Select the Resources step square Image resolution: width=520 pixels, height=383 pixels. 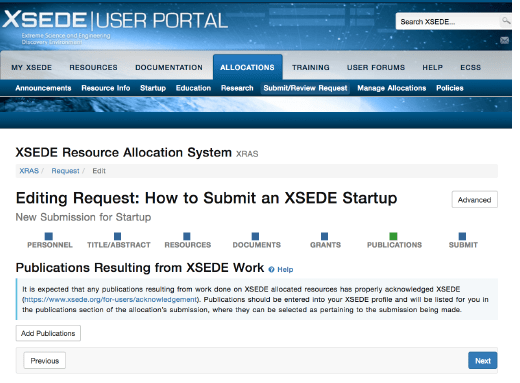pyautogui.click(x=187, y=236)
